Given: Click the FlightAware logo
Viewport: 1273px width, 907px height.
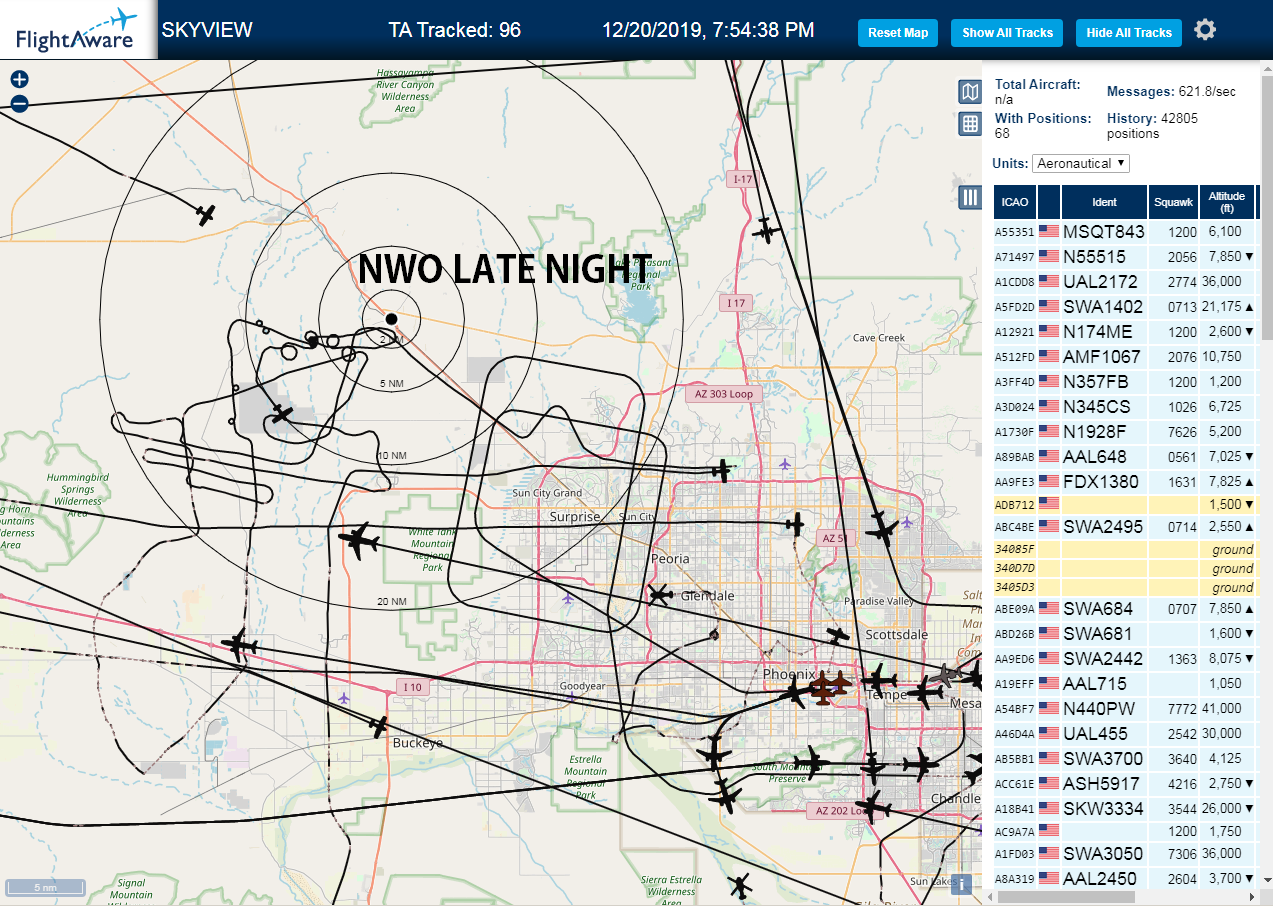Looking at the screenshot, I should coord(76,29).
